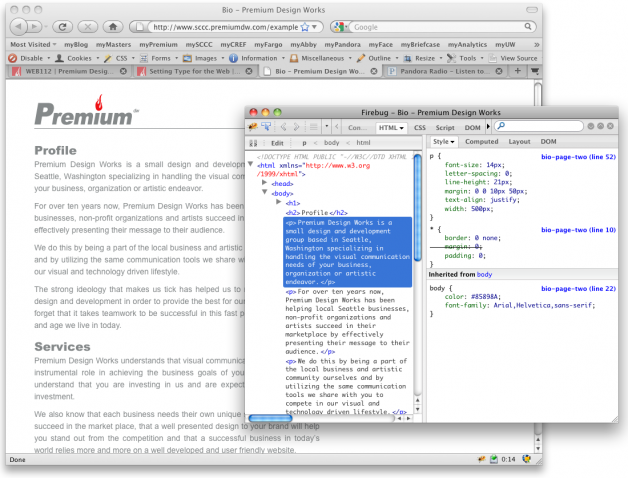Screen dimensions: 628x478
Task: Open bio-page-two (line 52) source link
Action: click(578, 157)
